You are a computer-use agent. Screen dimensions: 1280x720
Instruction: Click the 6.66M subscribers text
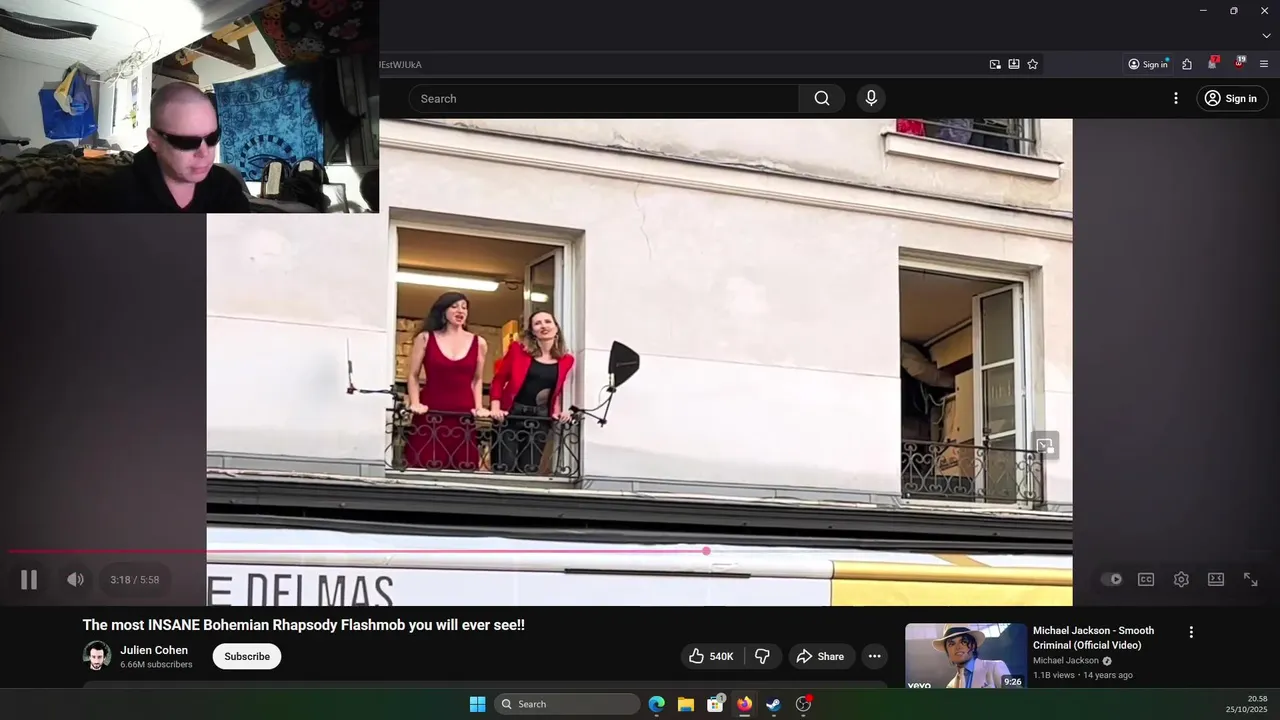tap(156, 665)
